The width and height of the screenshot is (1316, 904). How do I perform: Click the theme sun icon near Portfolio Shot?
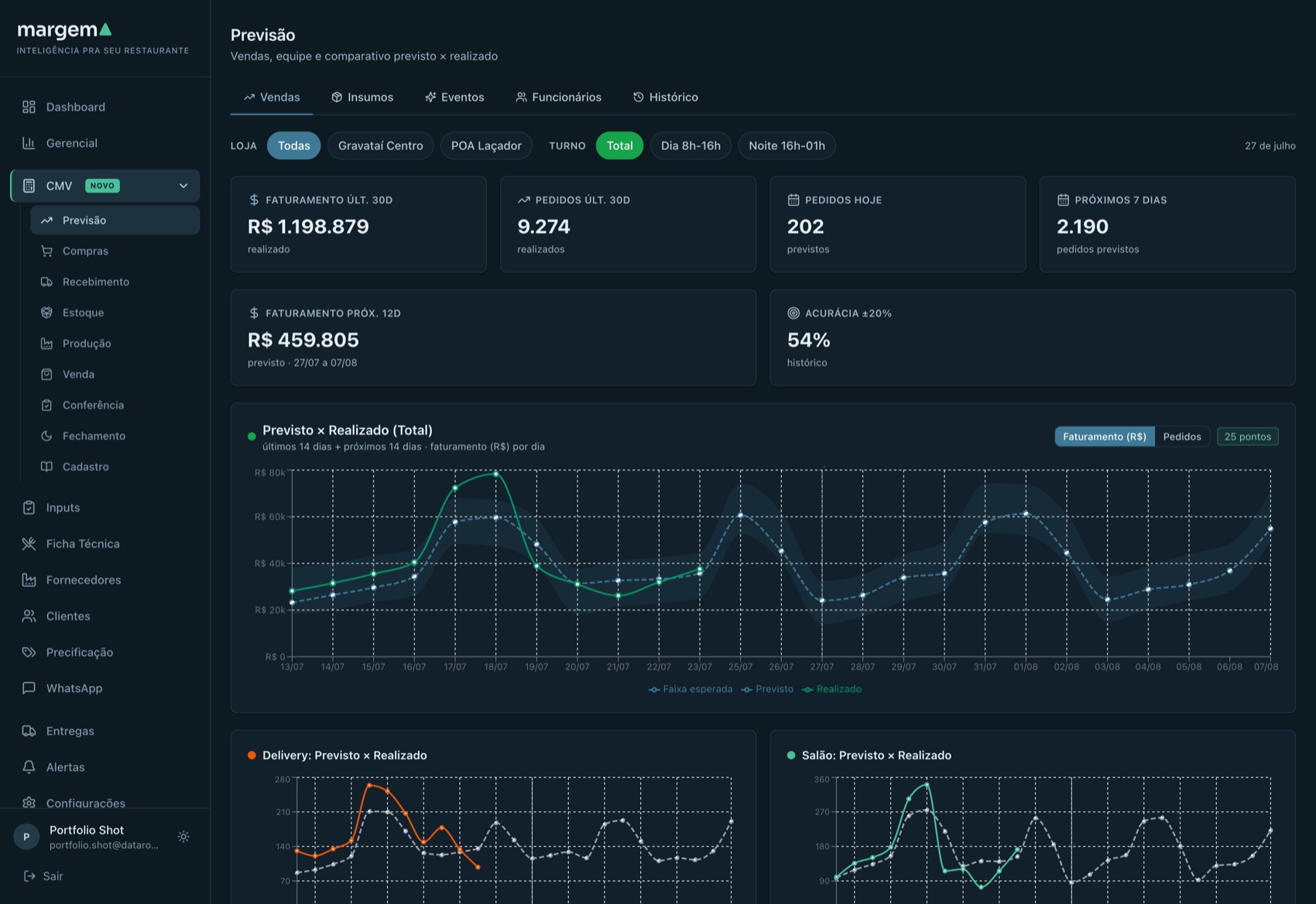pyautogui.click(x=183, y=837)
